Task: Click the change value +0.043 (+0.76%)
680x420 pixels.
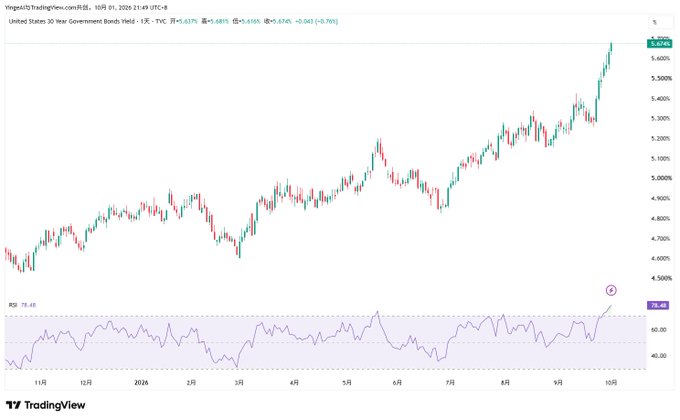Action: point(317,21)
